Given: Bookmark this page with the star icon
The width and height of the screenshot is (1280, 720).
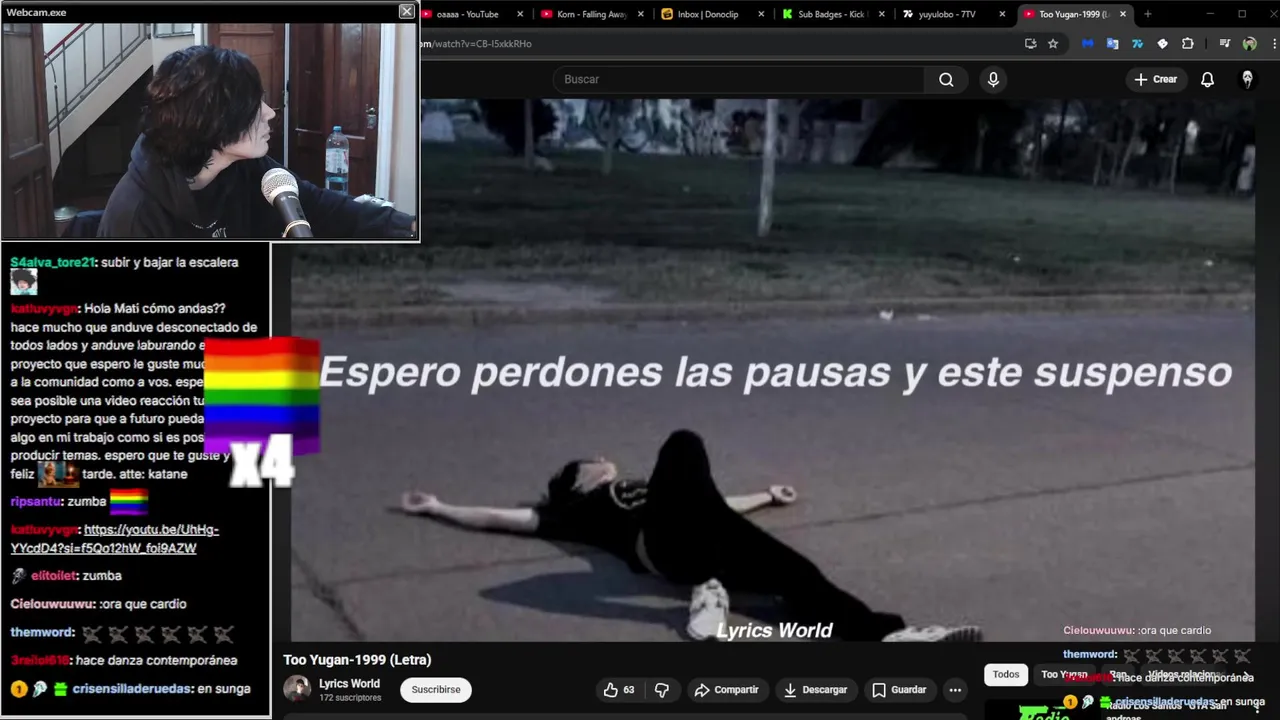Looking at the screenshot, I should coord(1053,44).
